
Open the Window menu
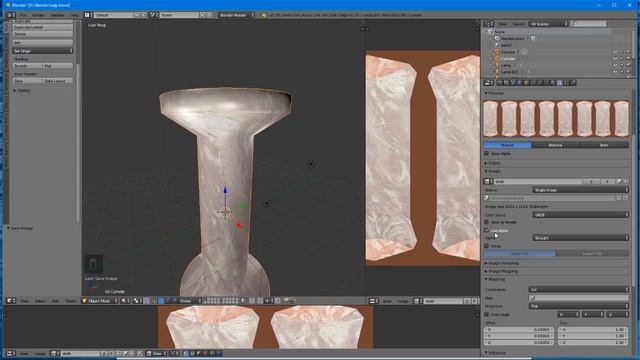pos(58,15)
